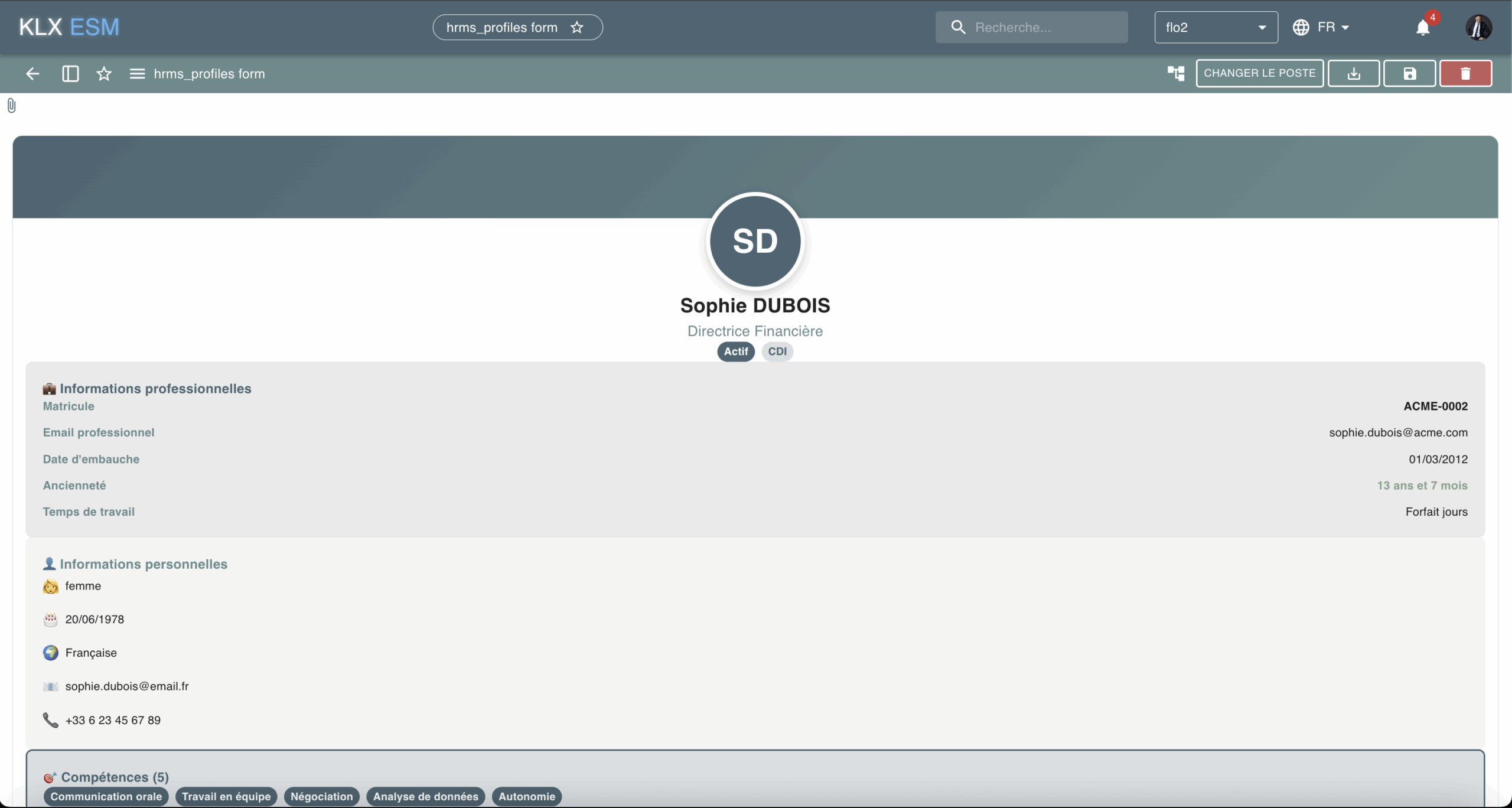Open the user avatar menu
This screenshot has width=1512, height=808.
pyautogui.click(x=1478, y=28)
